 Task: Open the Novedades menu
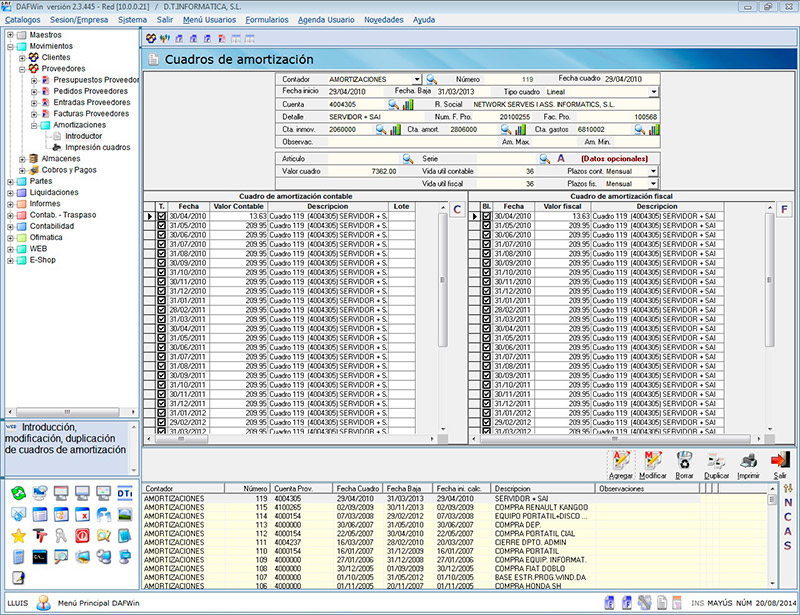coord(384,19)
